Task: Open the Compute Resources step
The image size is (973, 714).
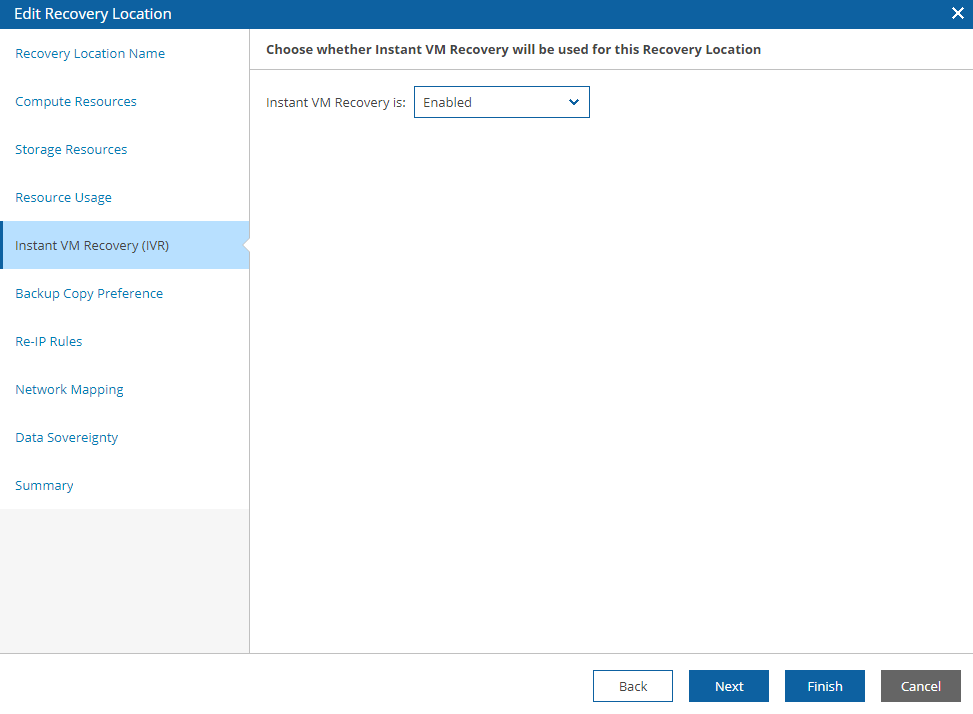Action: click(76, 102)
